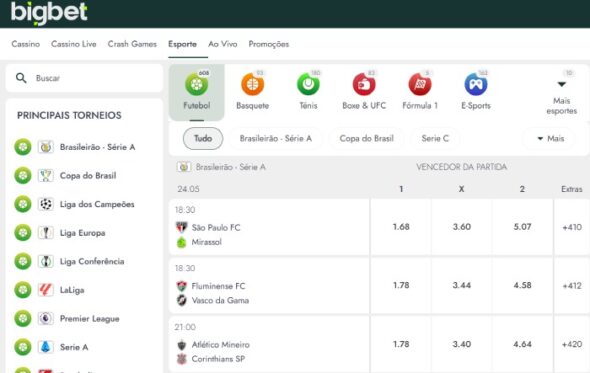The image size is (590, 373).
Task: Open +420 extra markets
Action: click(x=572, y=344)
